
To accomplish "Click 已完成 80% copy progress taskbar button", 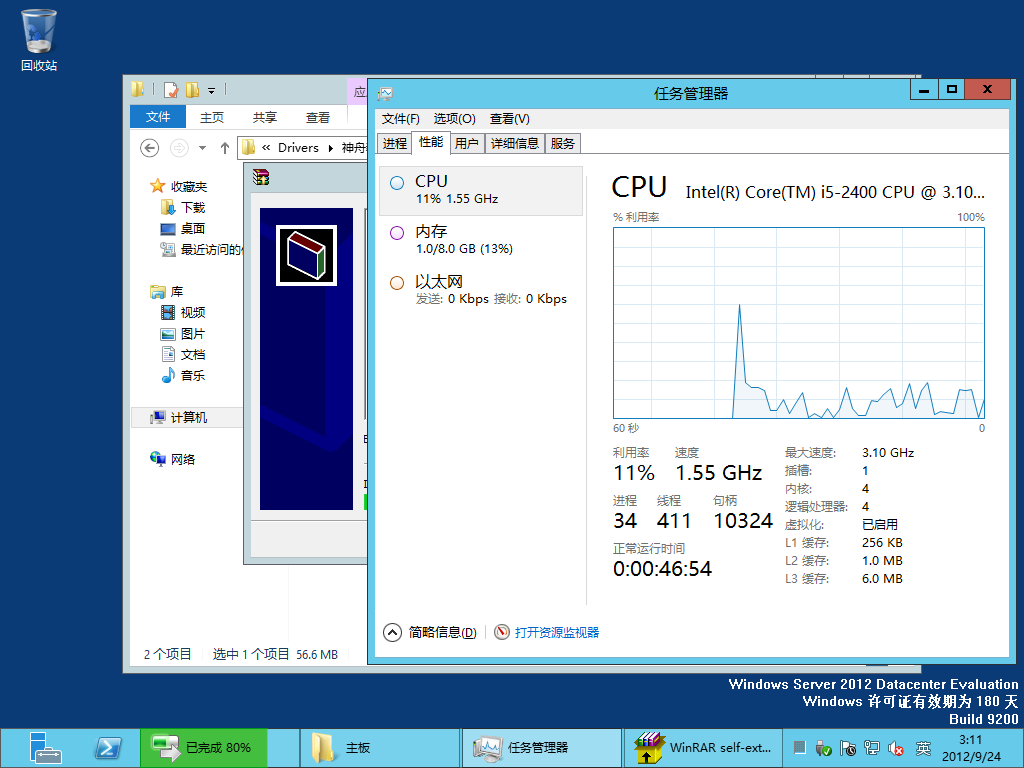I will [x=204, y=748].
